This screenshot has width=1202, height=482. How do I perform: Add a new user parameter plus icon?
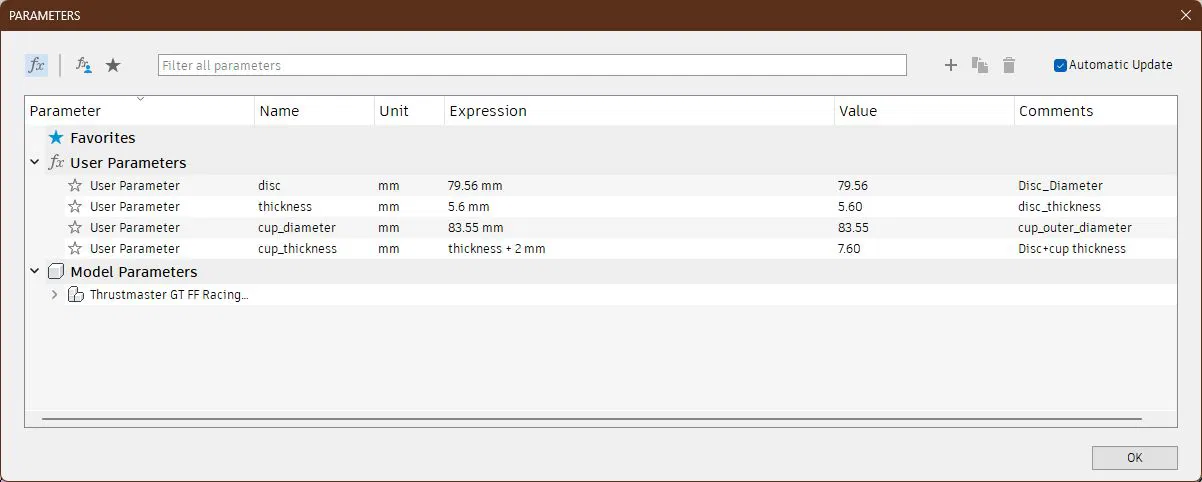click(x=951, y=65)
